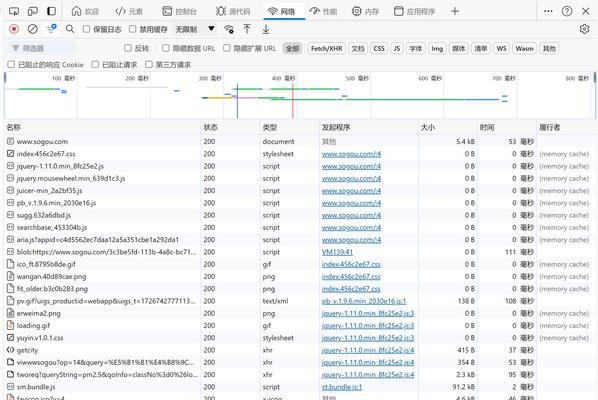
Task: Select the 全部 all filter button
Action: coord(293,48)
